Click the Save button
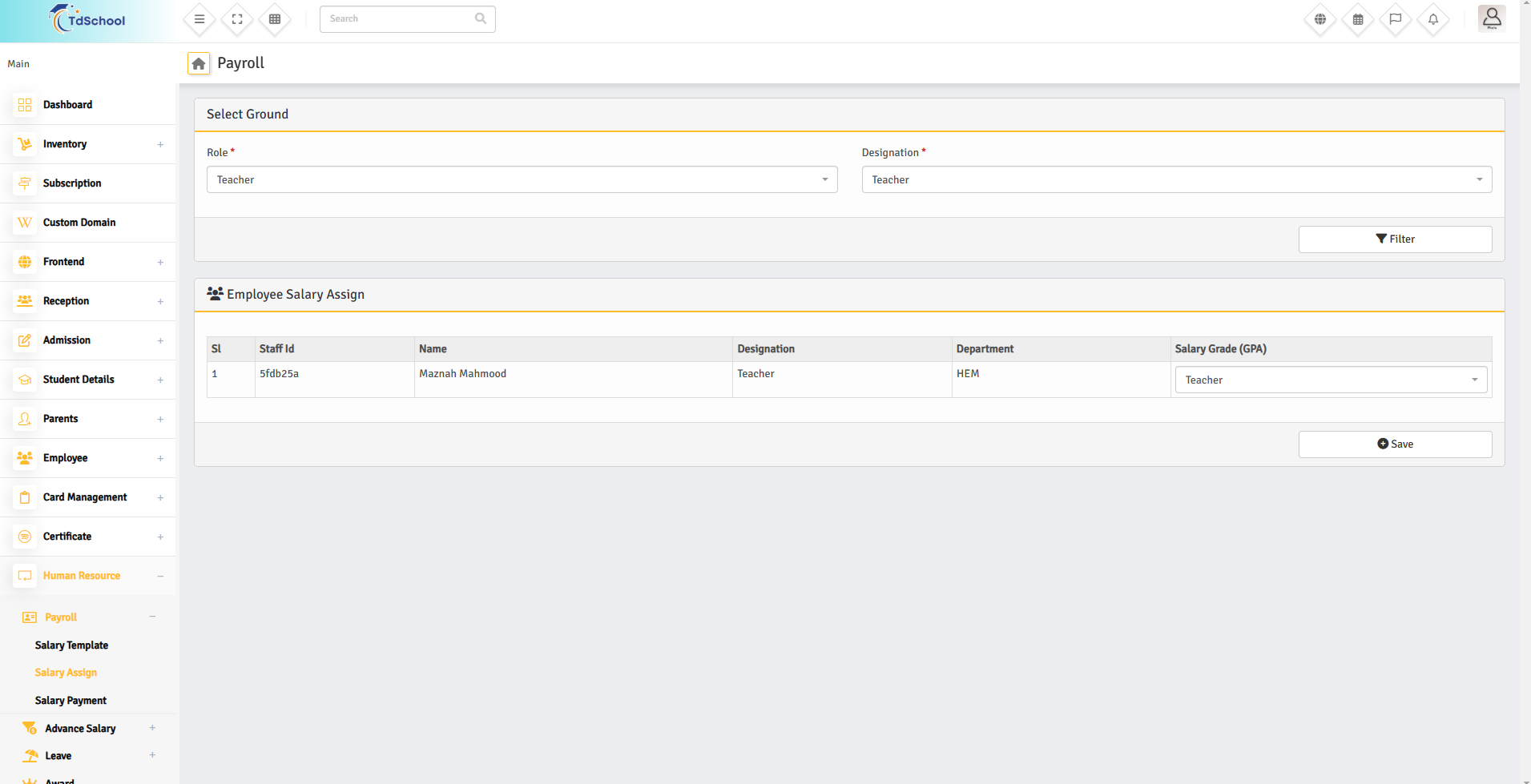The image size is (1531, 784). coord(1395,444)
